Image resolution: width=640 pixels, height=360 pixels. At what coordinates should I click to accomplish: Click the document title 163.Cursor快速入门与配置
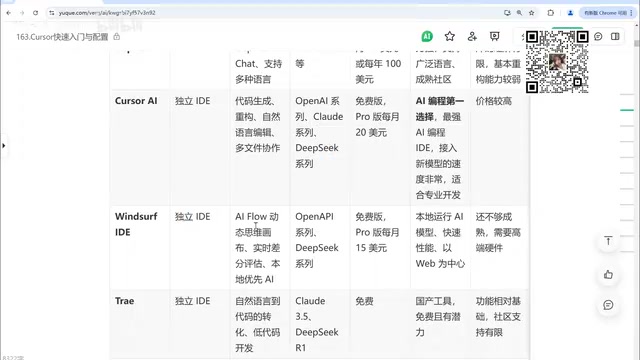(62, 37)
